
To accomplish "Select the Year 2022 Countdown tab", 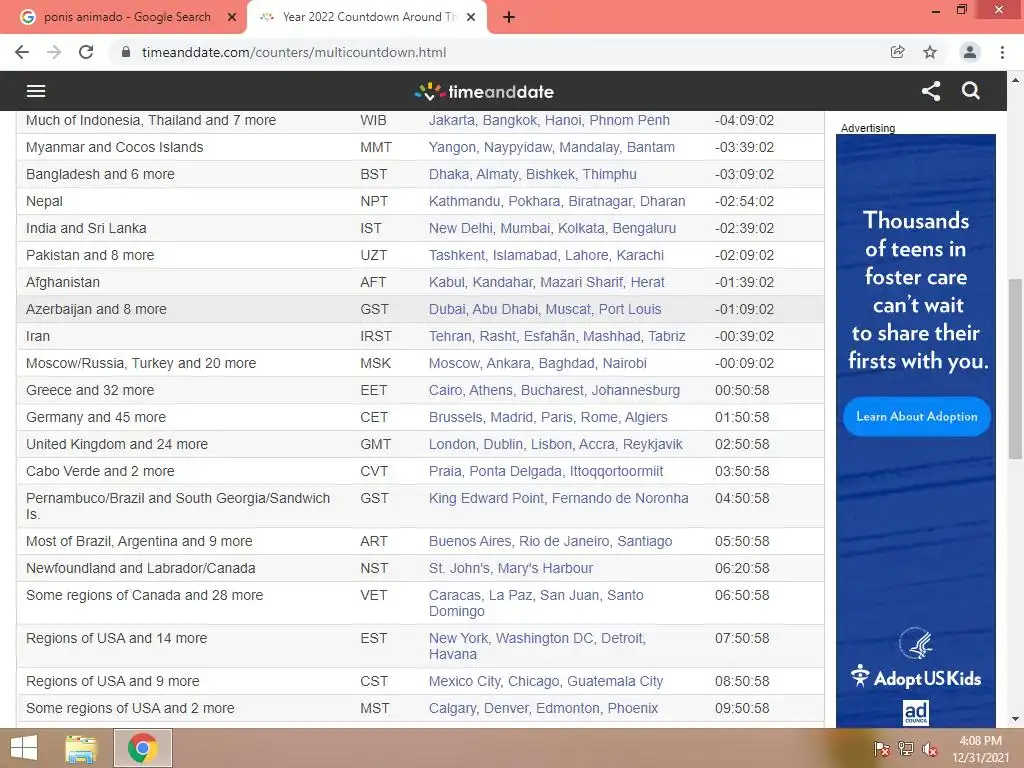I will point(366,18).
